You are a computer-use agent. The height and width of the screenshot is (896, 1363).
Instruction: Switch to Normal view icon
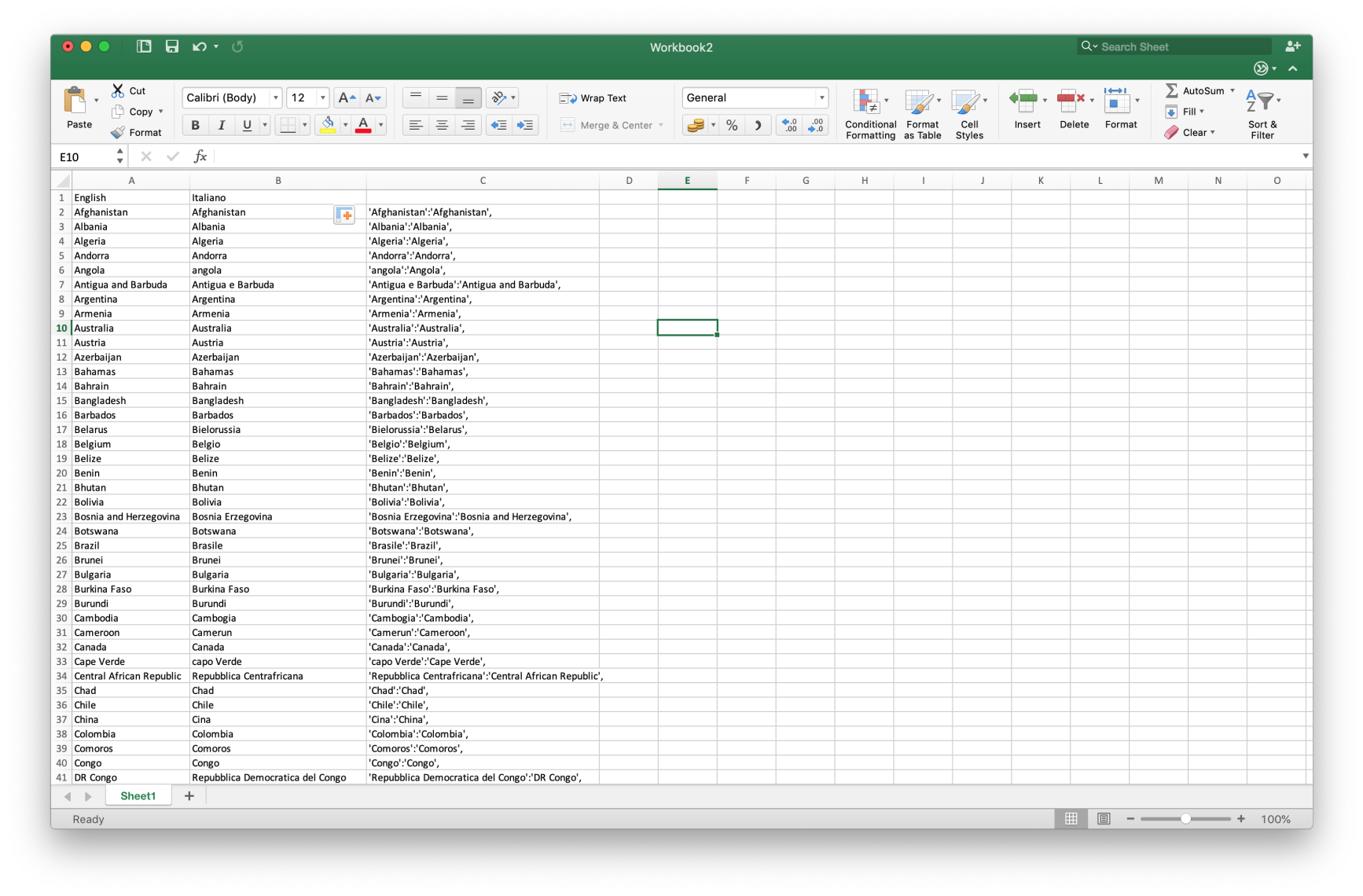[x=1071, y=819]
